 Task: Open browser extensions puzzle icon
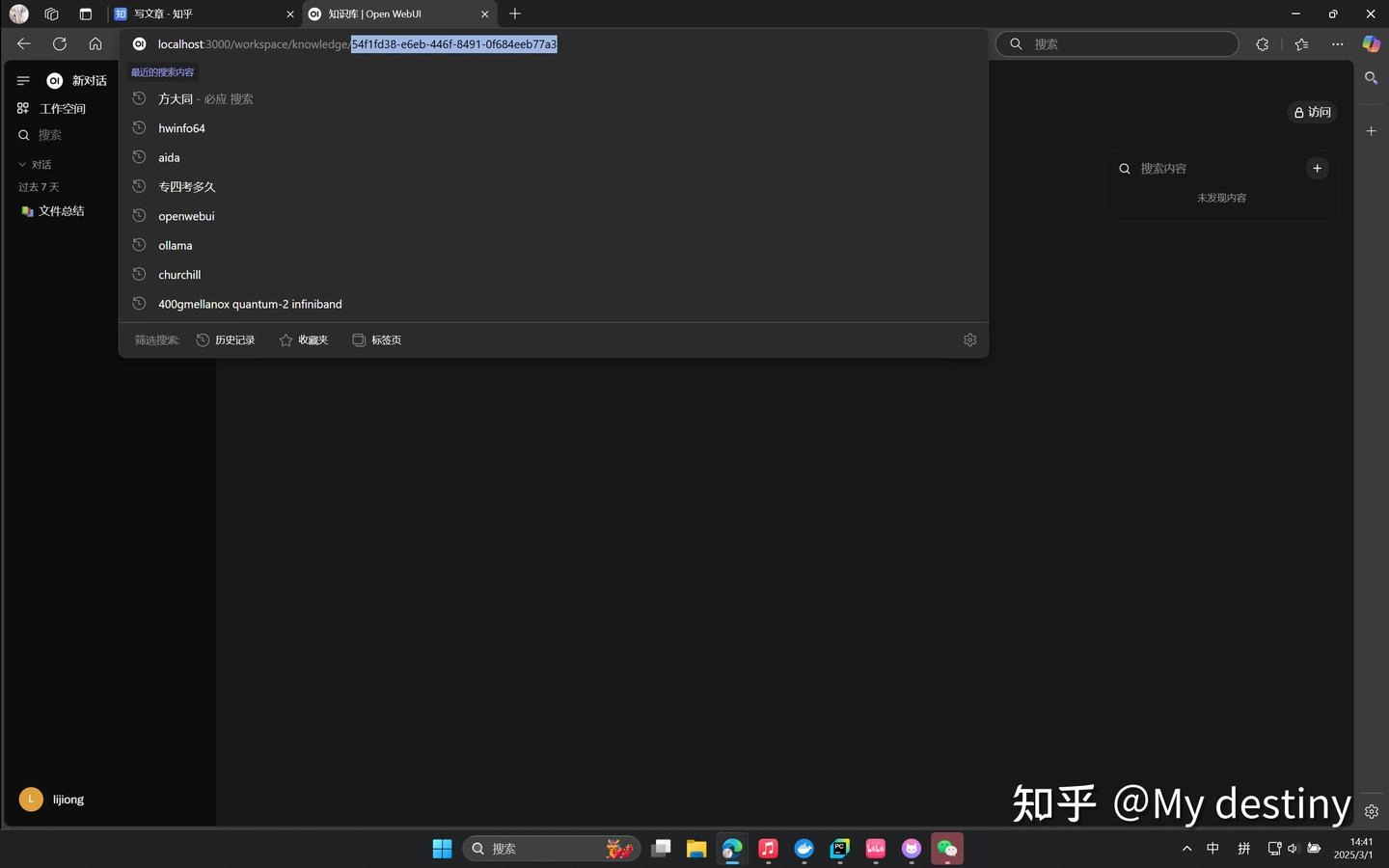click(1262, 44)
